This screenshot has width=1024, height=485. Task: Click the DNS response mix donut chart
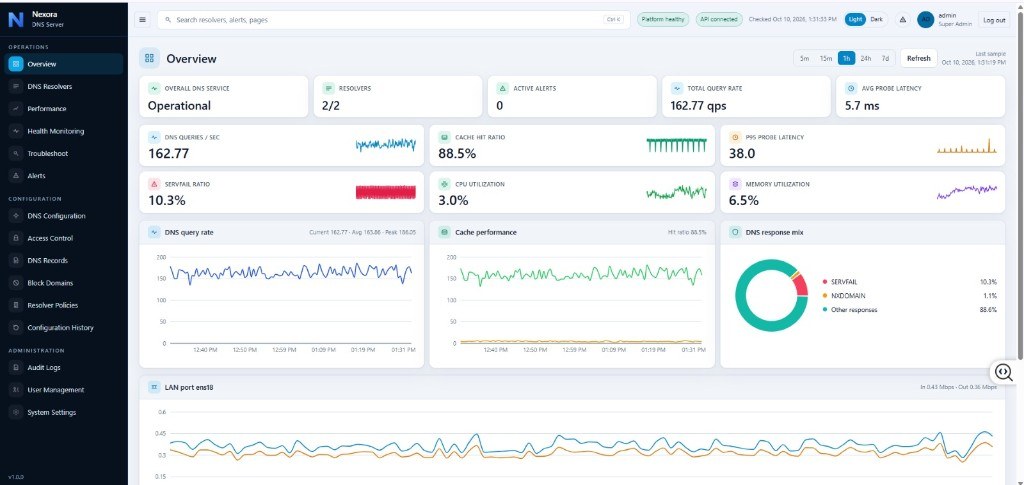coord(771,296)
